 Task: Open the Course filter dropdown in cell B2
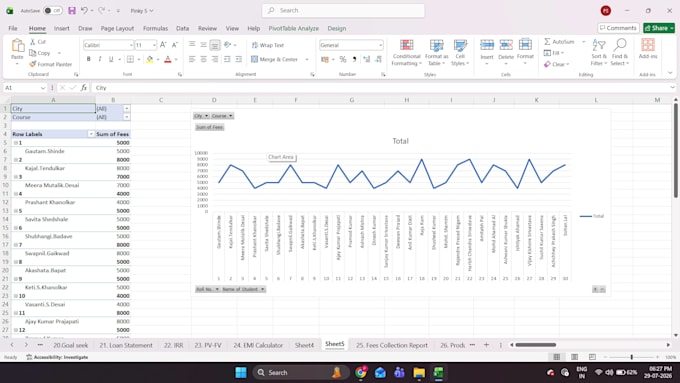(x=126, y=117)
